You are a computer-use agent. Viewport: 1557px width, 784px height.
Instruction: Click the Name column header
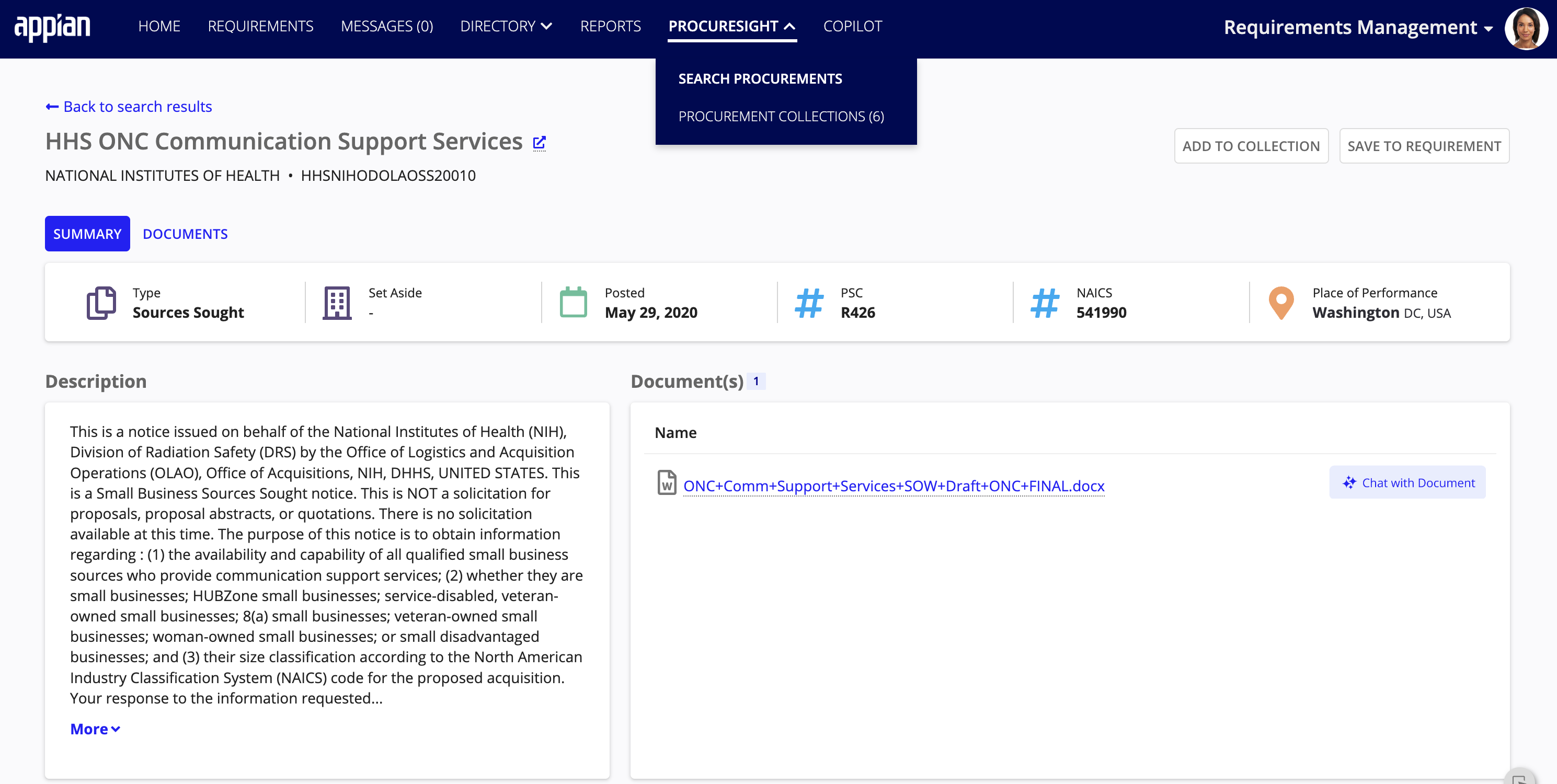(675, 432)
